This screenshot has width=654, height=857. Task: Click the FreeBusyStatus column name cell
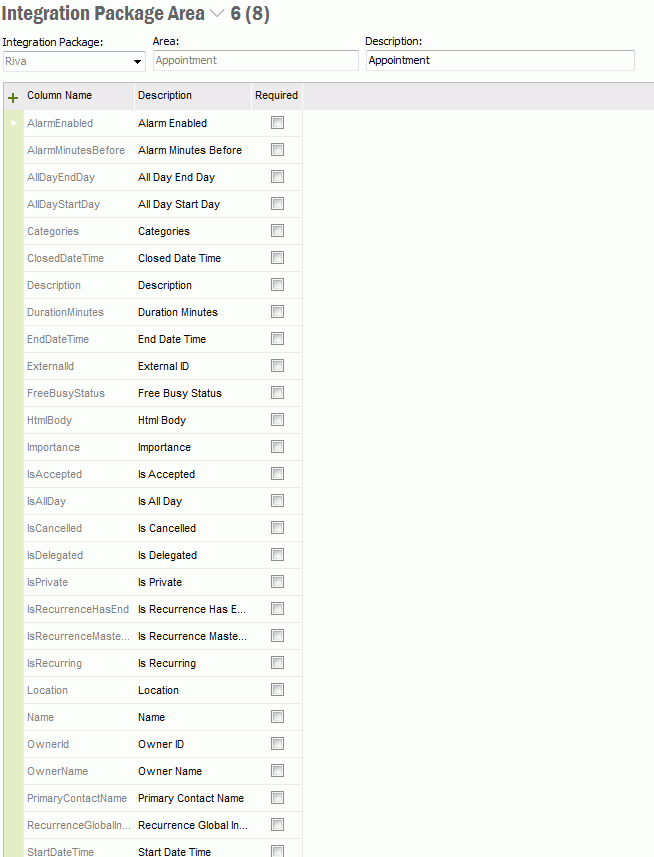click(66, 393)
